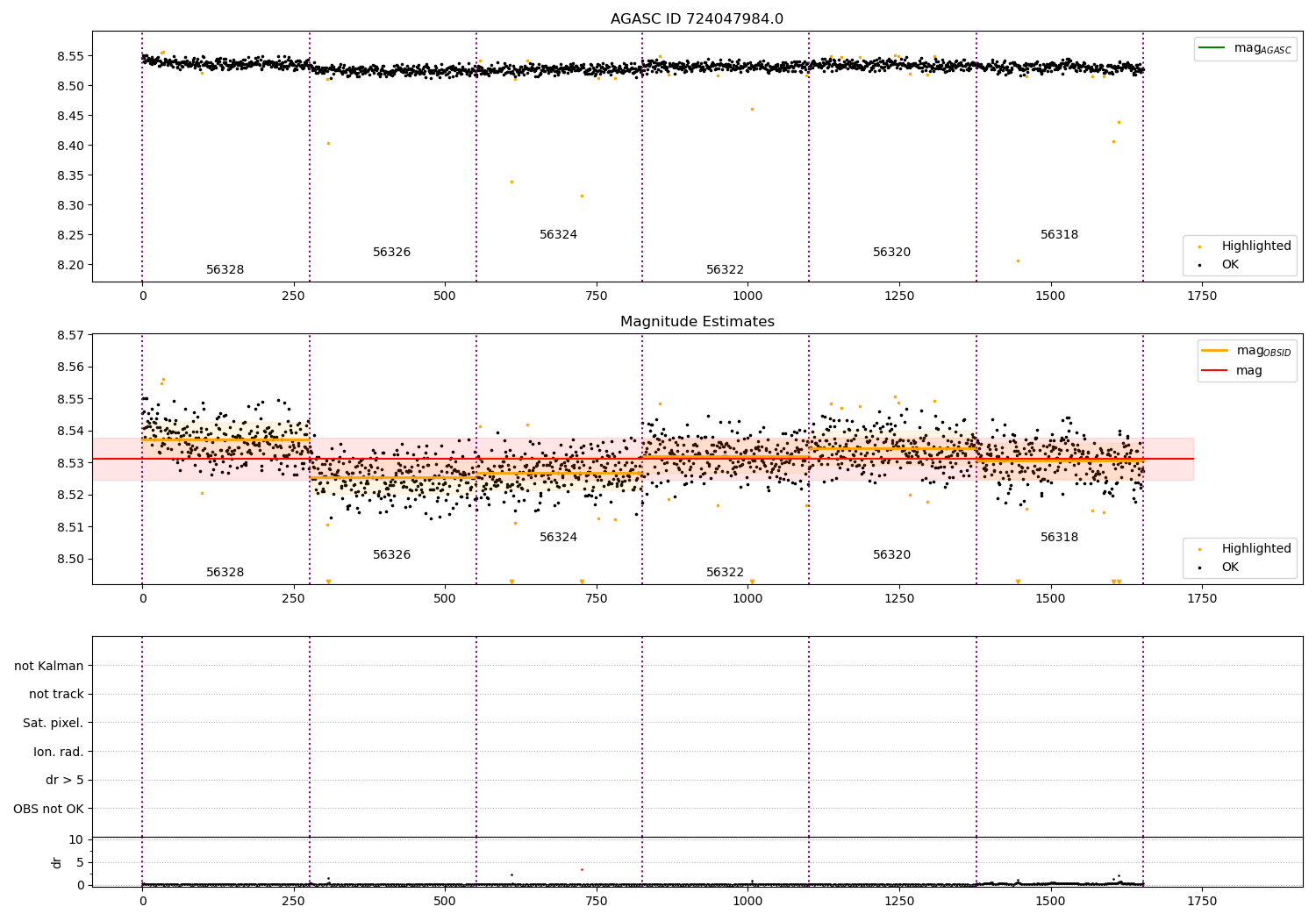Select the "not Kalman" row label
Image resolution: width=1316 pixels, height=921 pixels.
click(49, 666)
